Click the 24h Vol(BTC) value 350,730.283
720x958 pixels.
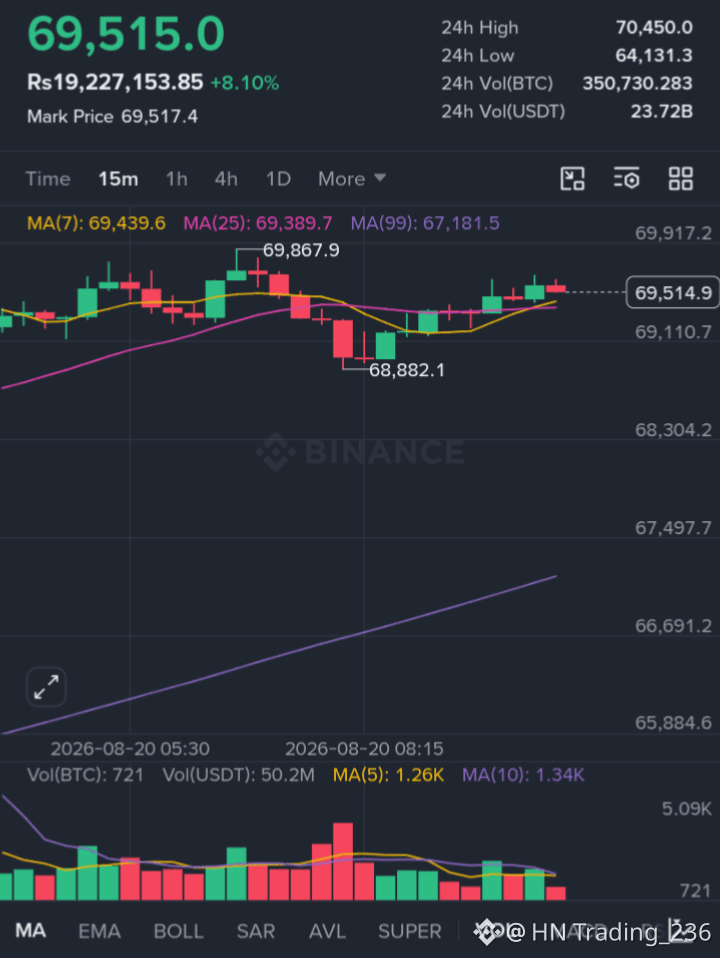pos(637,83)
